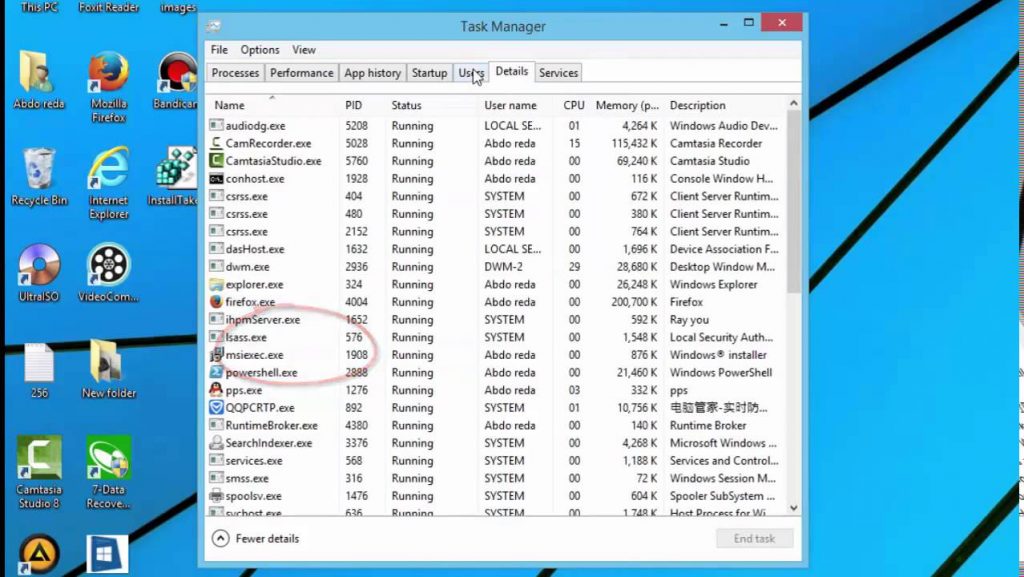The width and height of the screenshot is (1024, 577).
Task: Sort by the PID column header
Action: coord(363,104)
